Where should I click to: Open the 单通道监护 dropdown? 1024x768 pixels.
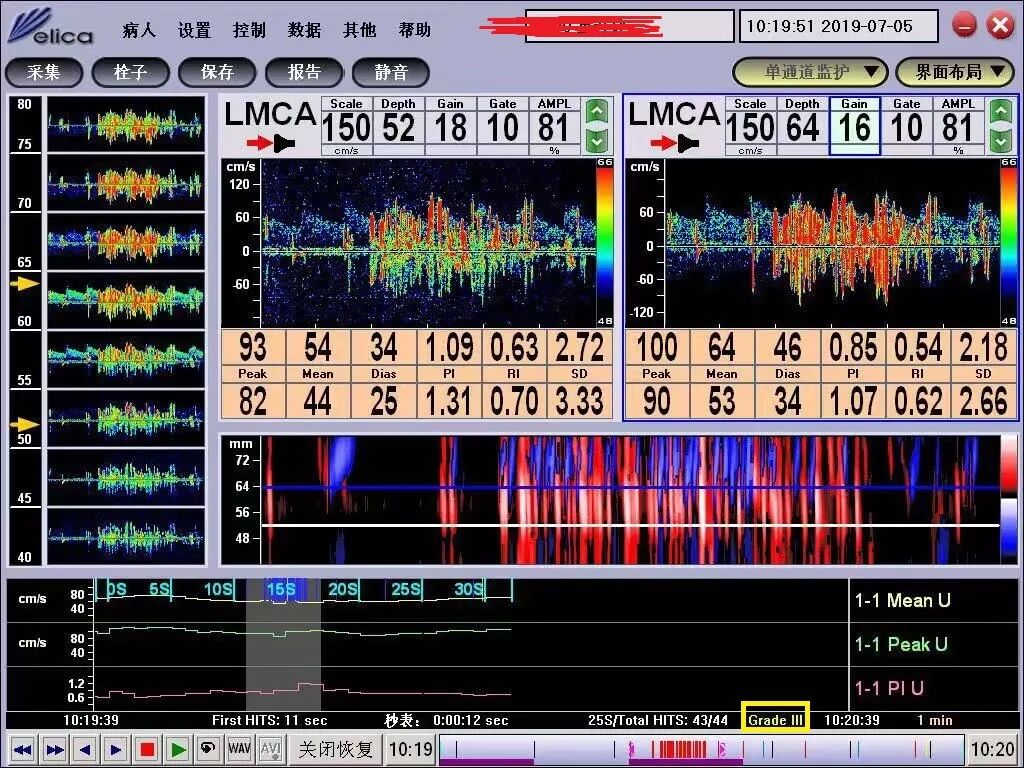click(x=810, y=72)
